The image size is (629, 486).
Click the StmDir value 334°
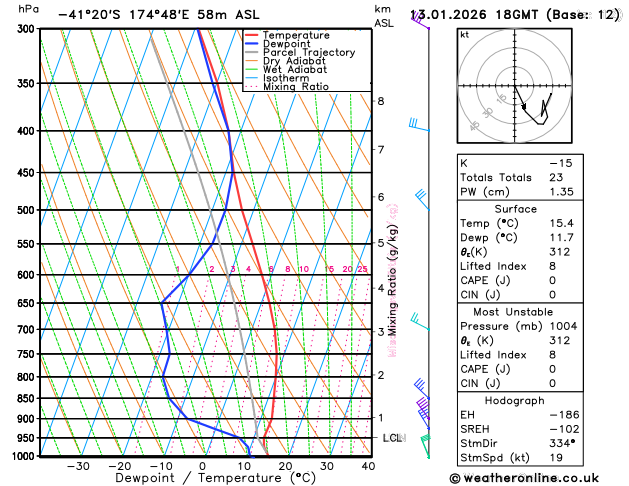562,443
